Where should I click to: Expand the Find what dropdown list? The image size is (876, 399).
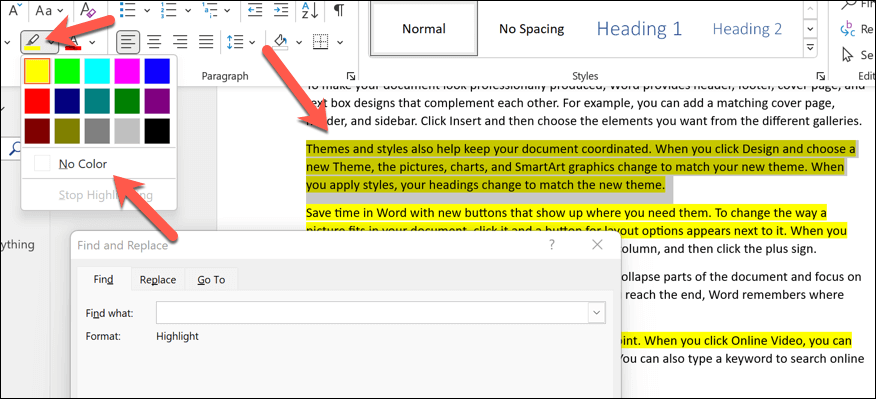pos(597,312)
